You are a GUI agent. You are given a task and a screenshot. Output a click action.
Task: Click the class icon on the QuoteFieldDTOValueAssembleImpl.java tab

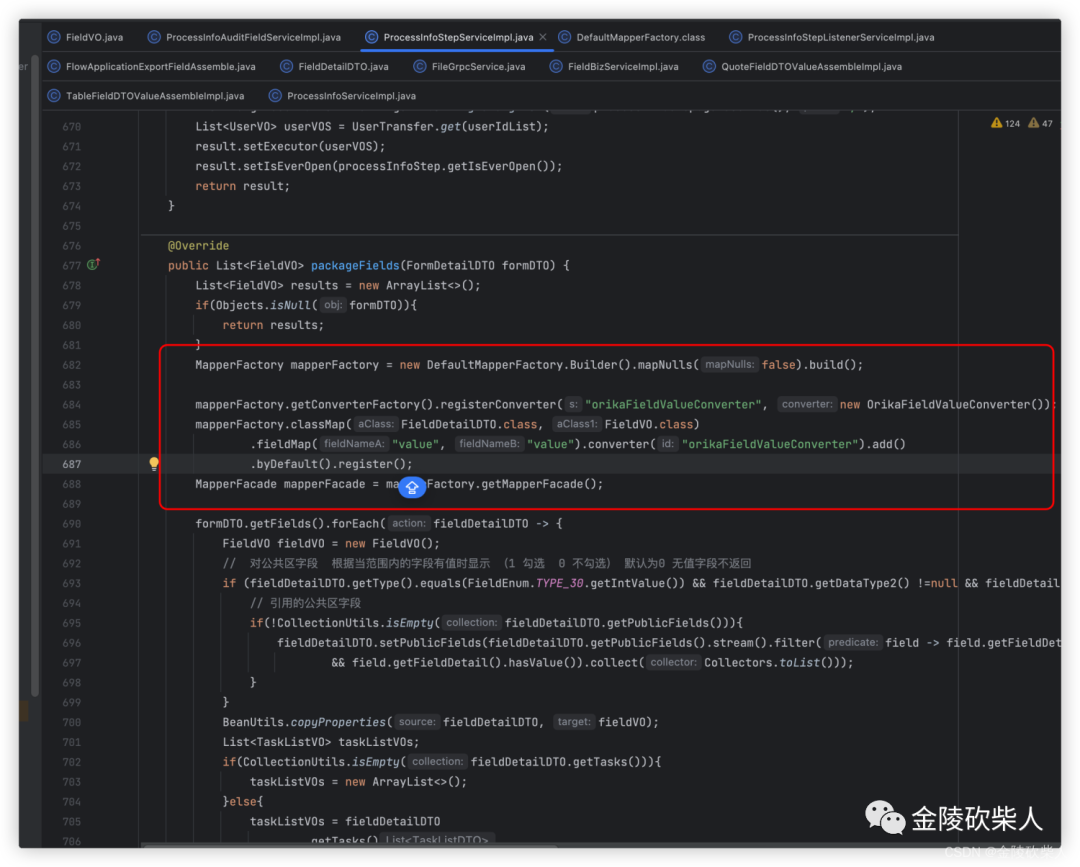coord(709,67)
